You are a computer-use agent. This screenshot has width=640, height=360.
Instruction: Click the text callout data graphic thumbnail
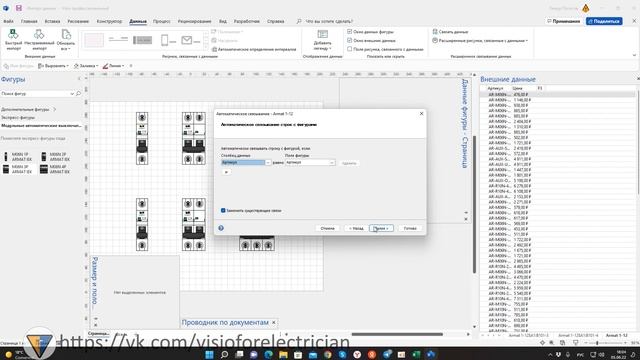click(118, 40)
